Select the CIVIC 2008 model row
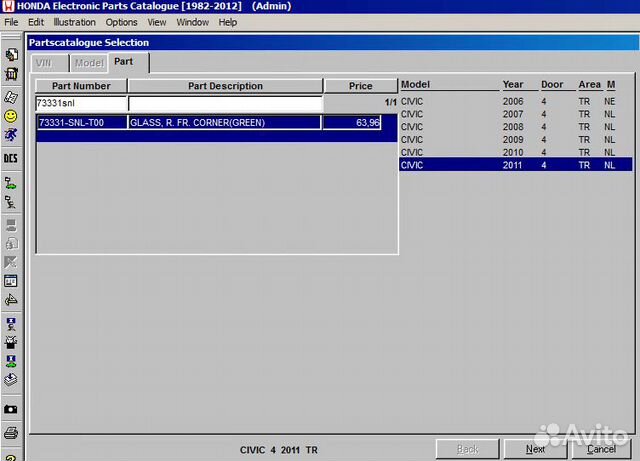This screenshot has height=461, width=640. pos(516,127)
